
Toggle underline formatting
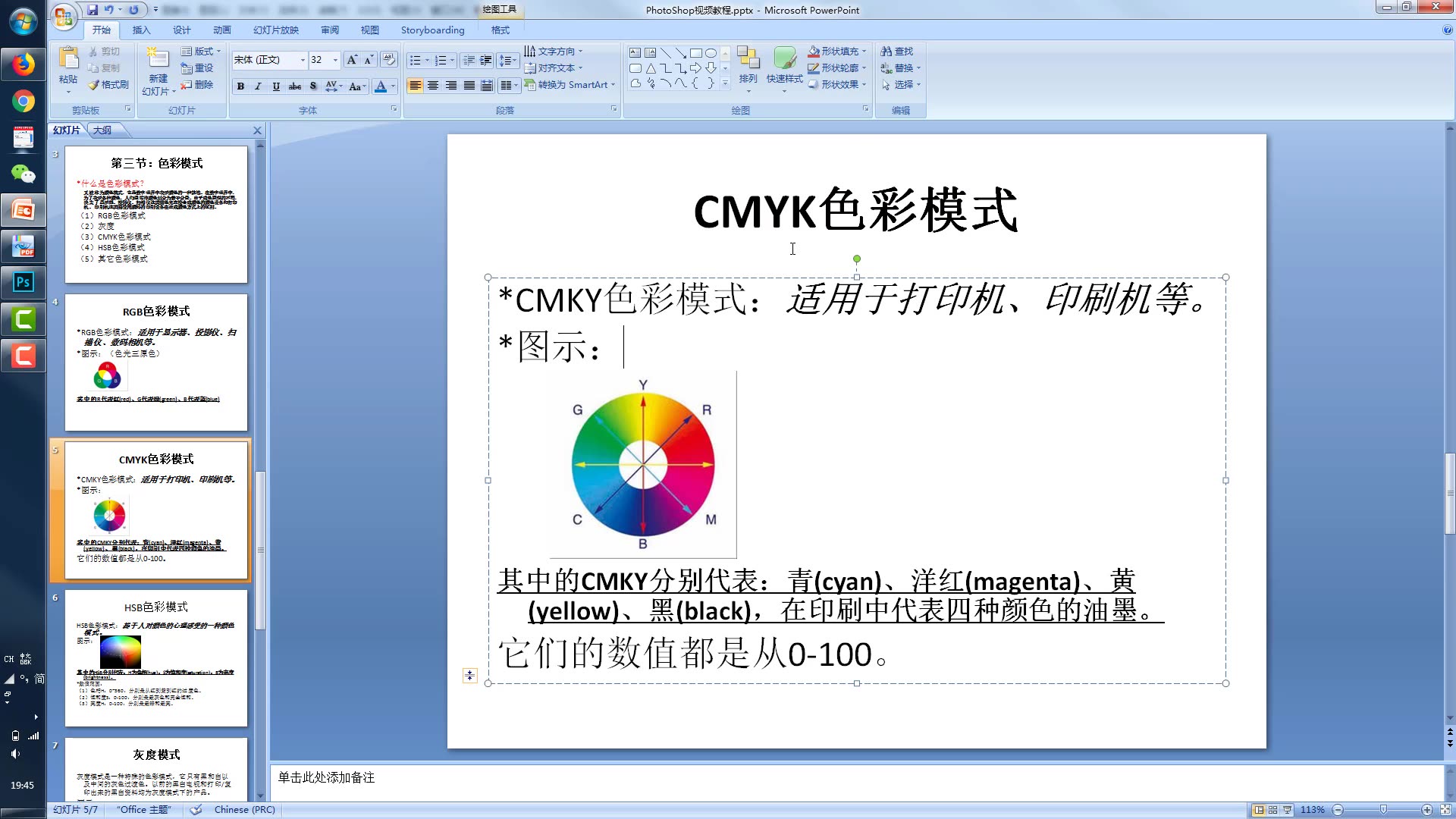coord(276,86)
